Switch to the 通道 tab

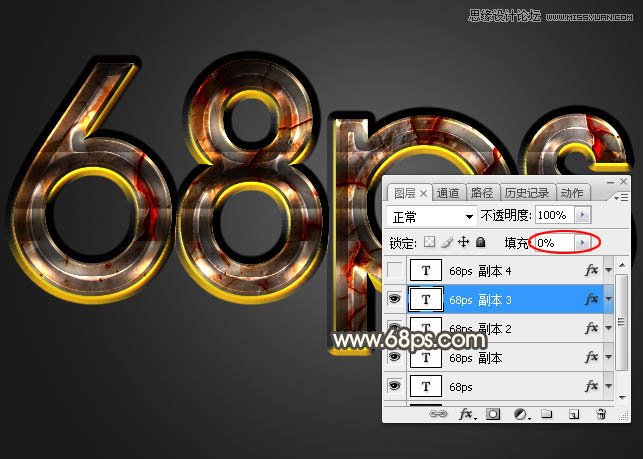(x=448, y=193)
